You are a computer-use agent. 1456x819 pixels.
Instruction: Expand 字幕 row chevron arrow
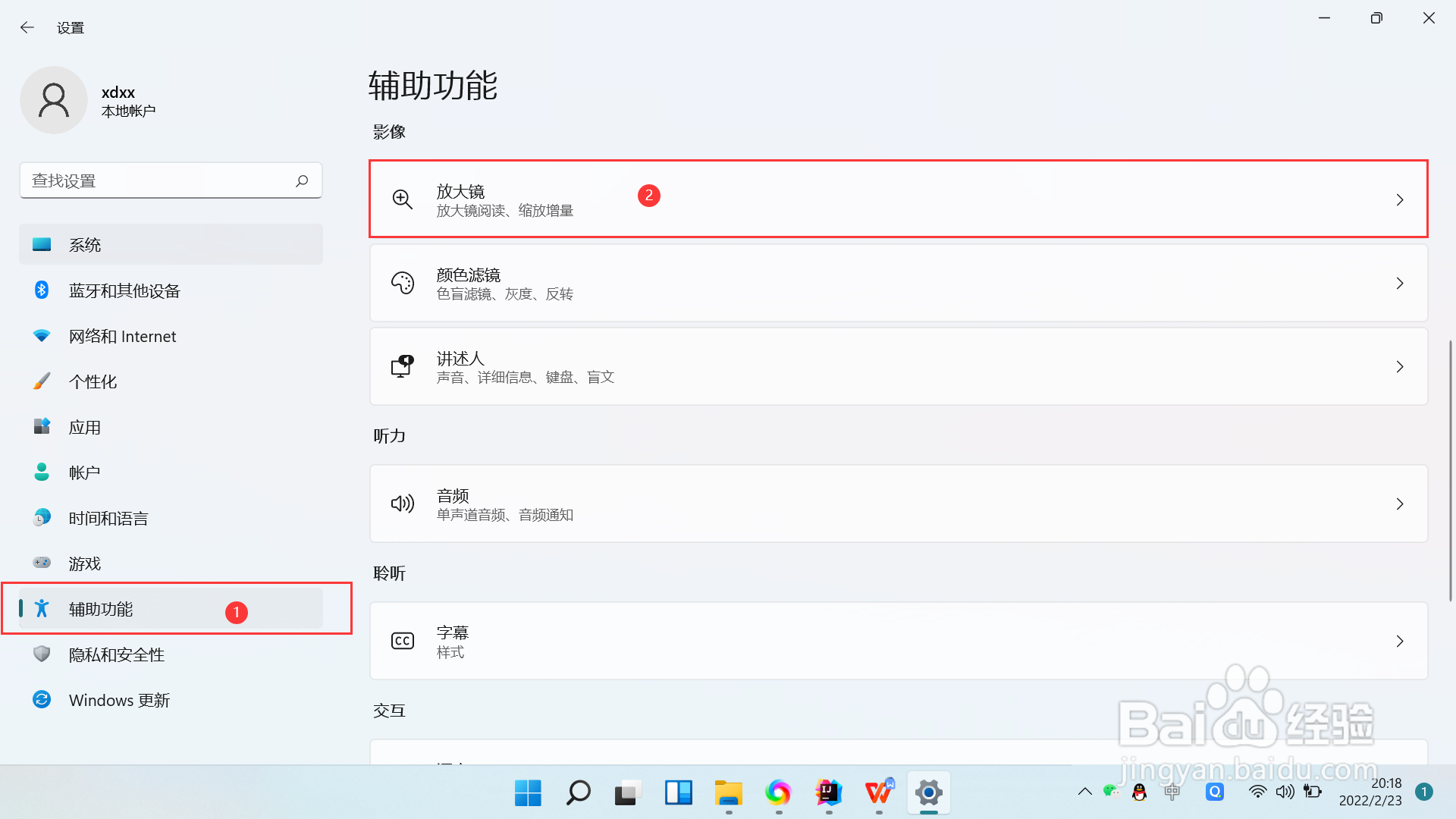point(1400,641)
